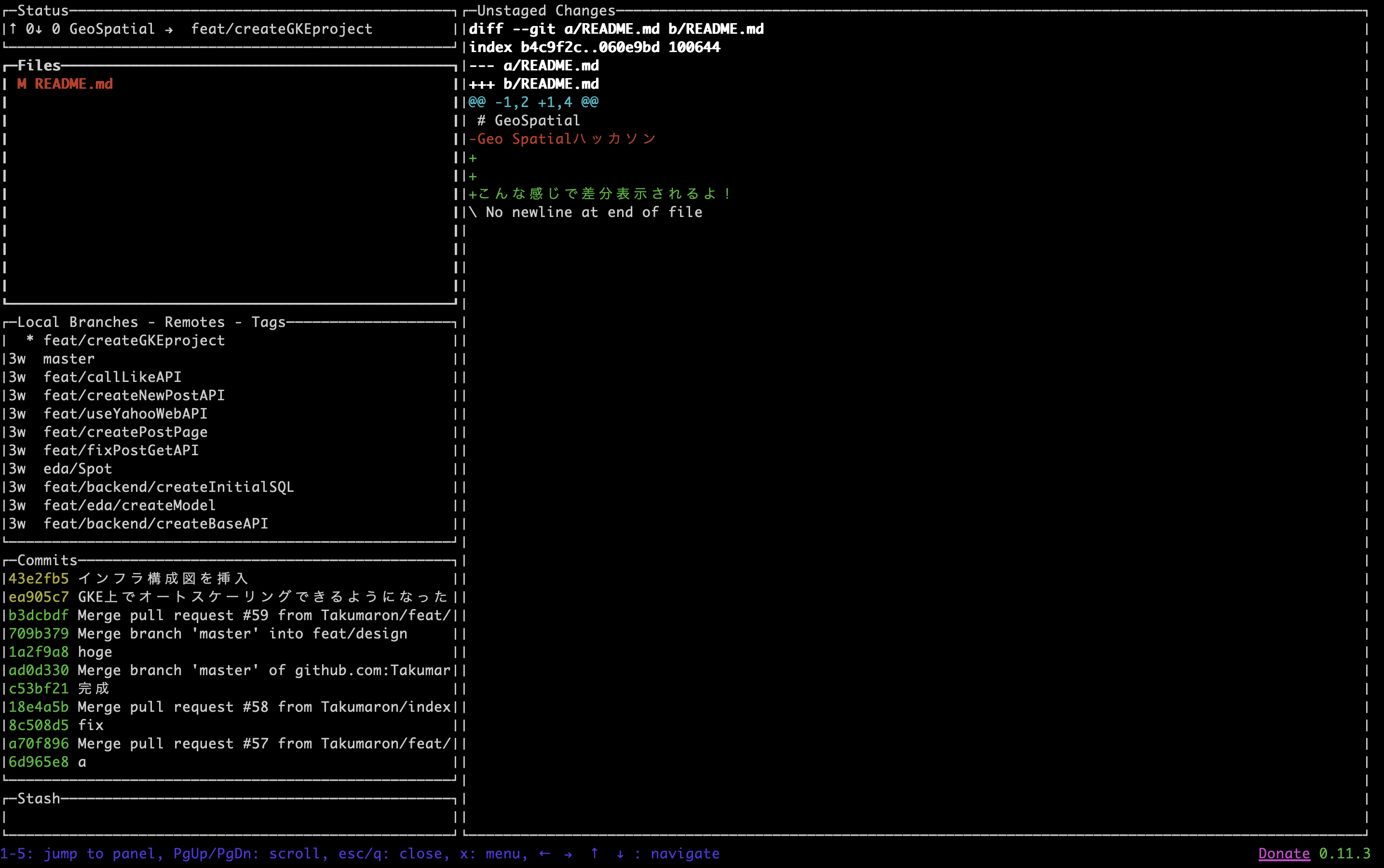This screenshot has width=1384, height=868.
Task: Select commit b3dcbdf merge pull request #59
Action: [x=230, y=615]
